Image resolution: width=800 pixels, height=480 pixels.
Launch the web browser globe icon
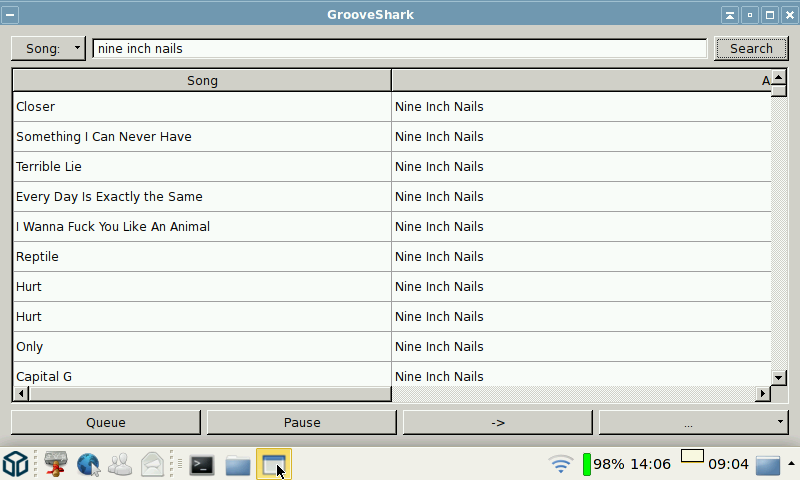pos(89,464)
